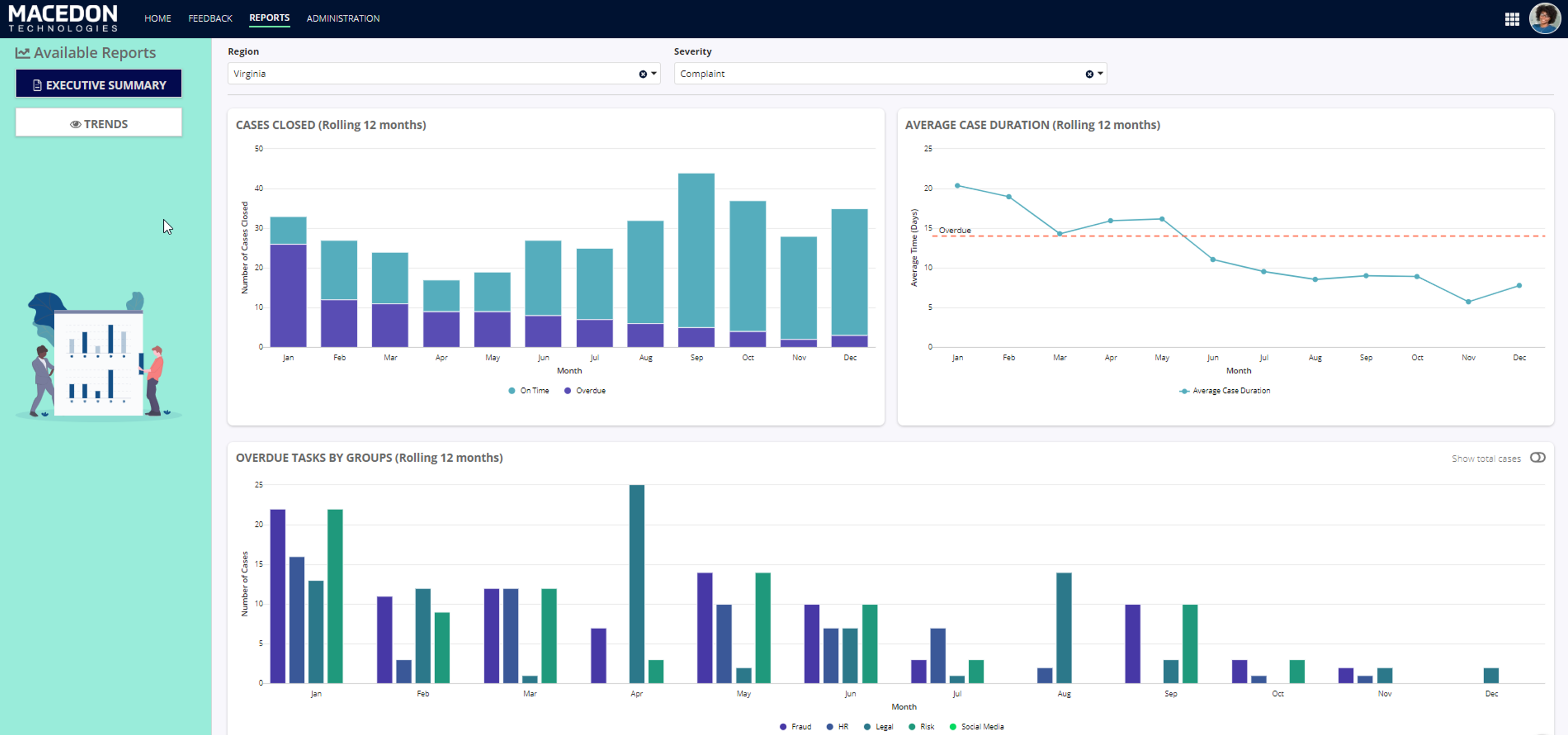Viewport: 1568px width, 735px height.
Task: Click the Available Reports heading
Action: click(x=95, y=53)
